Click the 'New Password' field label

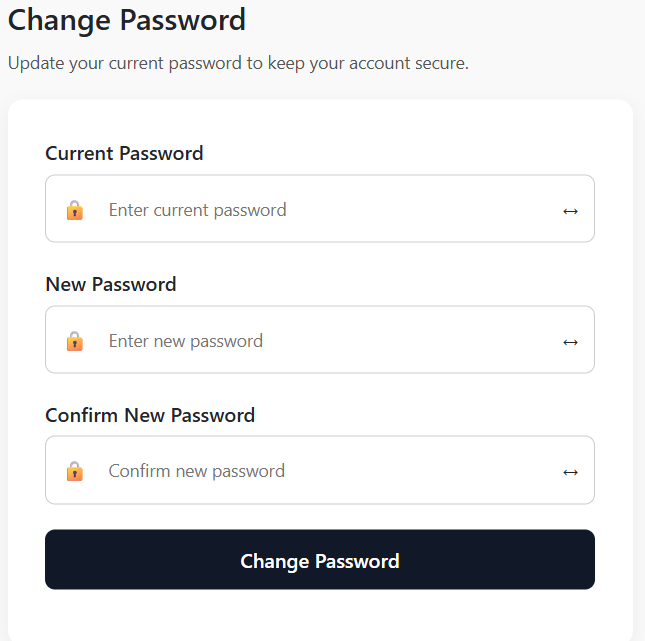(x=111, y=284)
